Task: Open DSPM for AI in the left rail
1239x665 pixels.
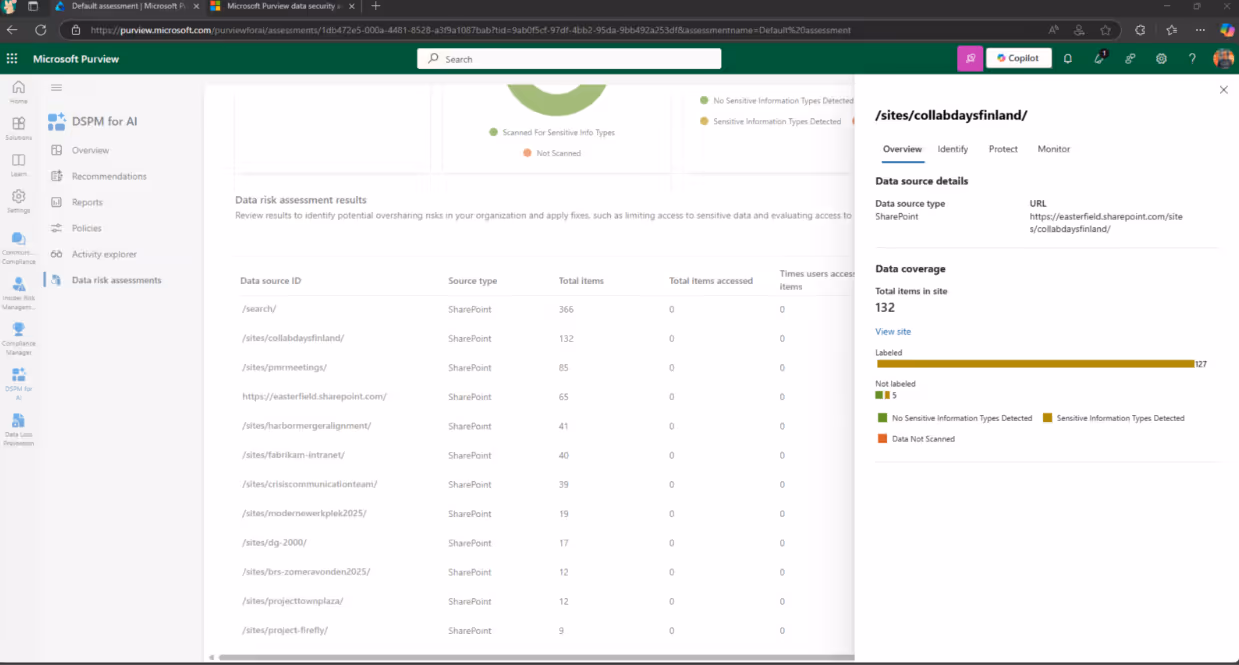Action: click(x=18, y=384)
